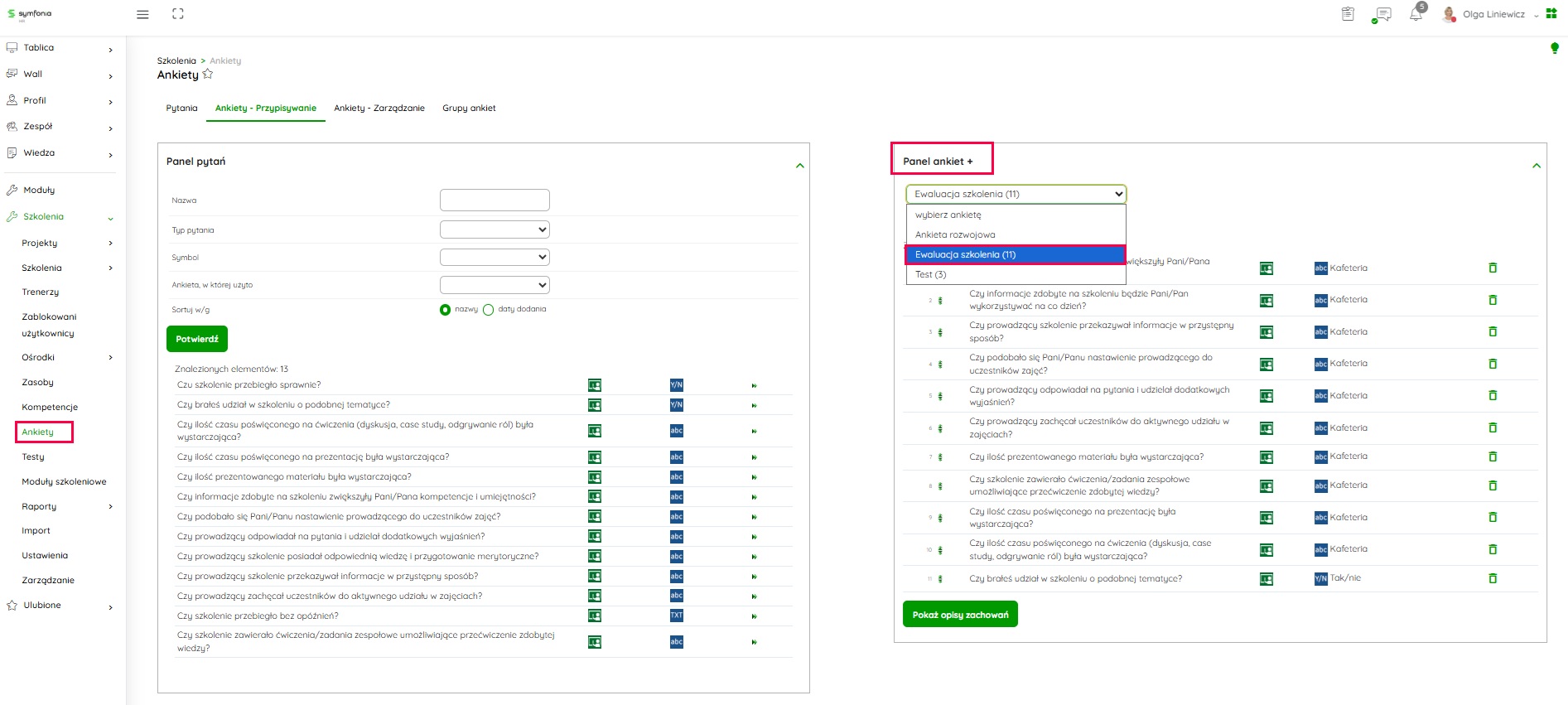Open the chat messages icon
The image size is (1568, 705).
1382,14
